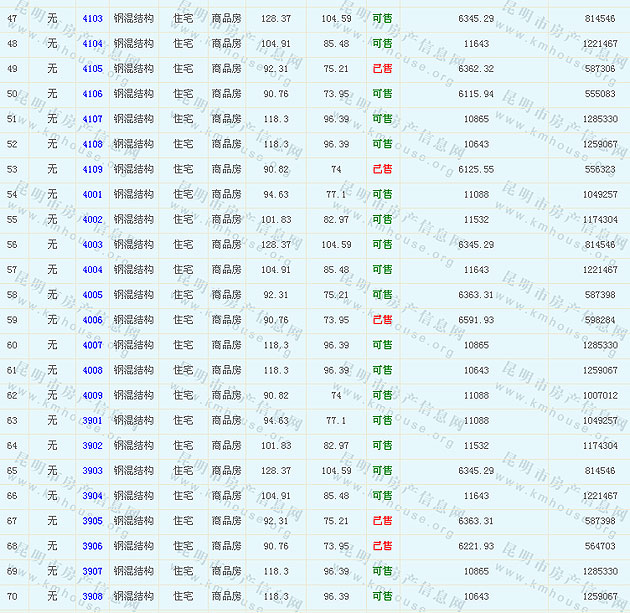Click unit price 6591.93 cell
Viewport: 630px width, 613px height.
click(x=475, y=320)
